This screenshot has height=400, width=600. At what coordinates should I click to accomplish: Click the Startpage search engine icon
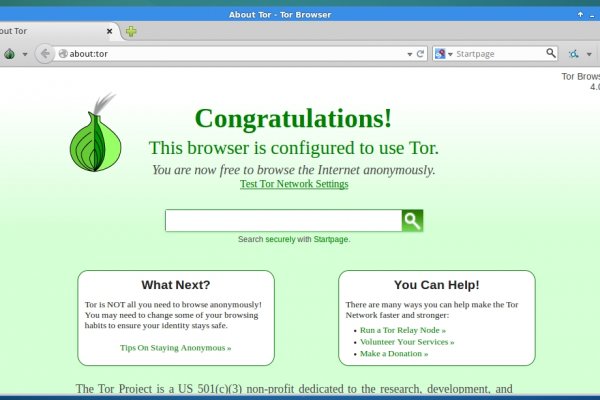pos(440,53)
